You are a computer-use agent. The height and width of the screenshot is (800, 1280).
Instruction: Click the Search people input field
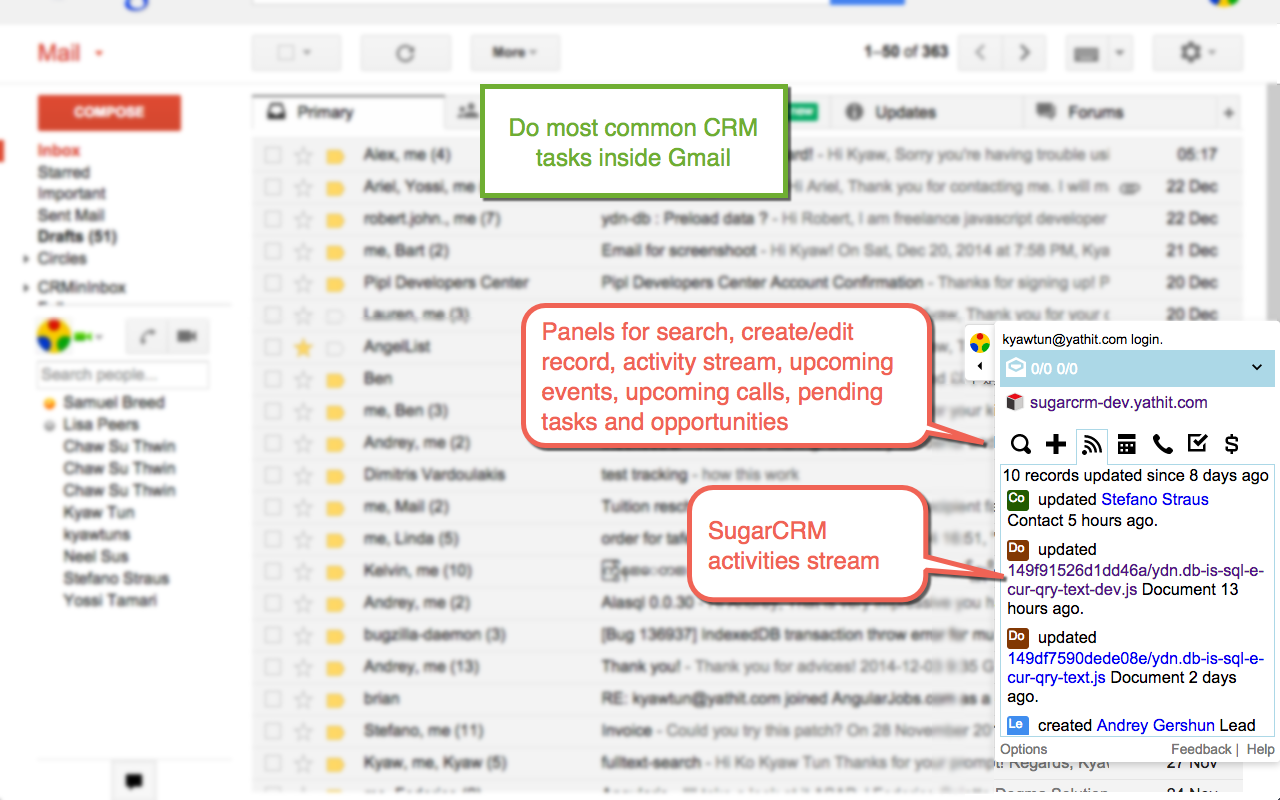point(123,375)
